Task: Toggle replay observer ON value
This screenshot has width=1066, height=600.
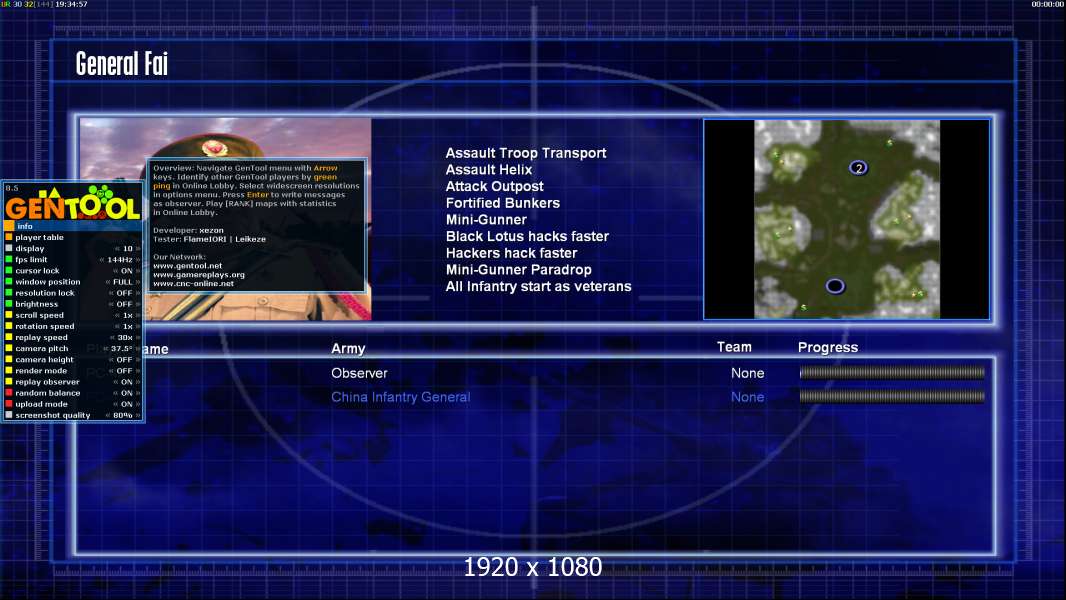Action: pos(126,382)
